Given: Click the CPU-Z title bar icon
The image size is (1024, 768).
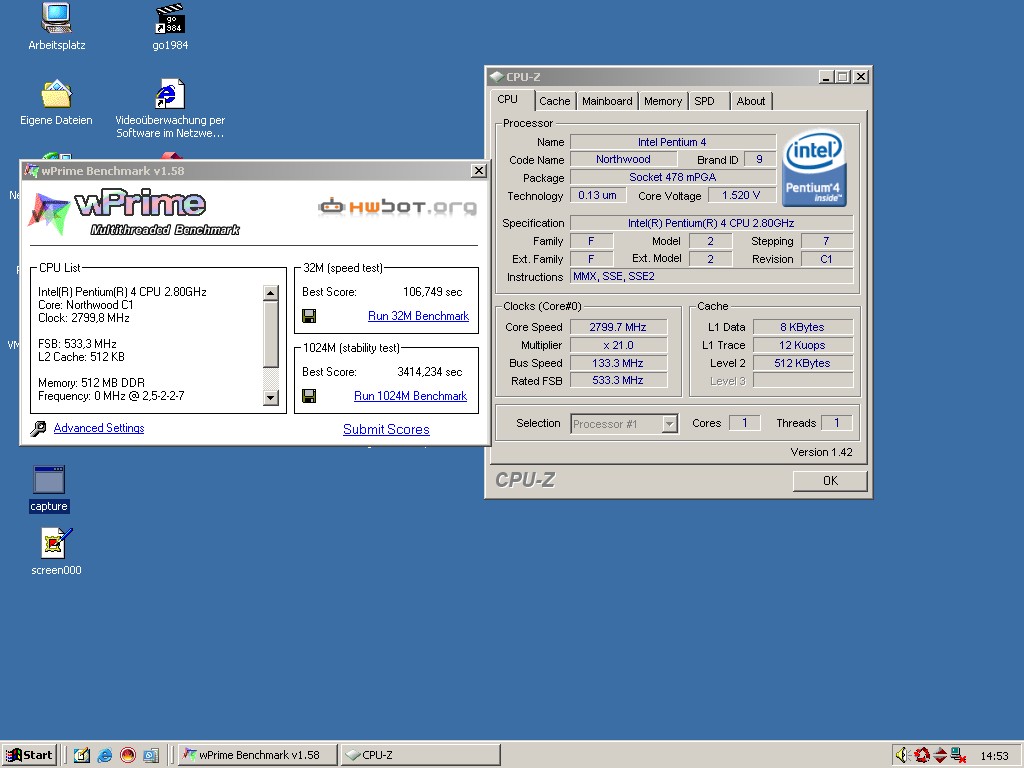Looking at the screenshot, I should click(496, 77).
